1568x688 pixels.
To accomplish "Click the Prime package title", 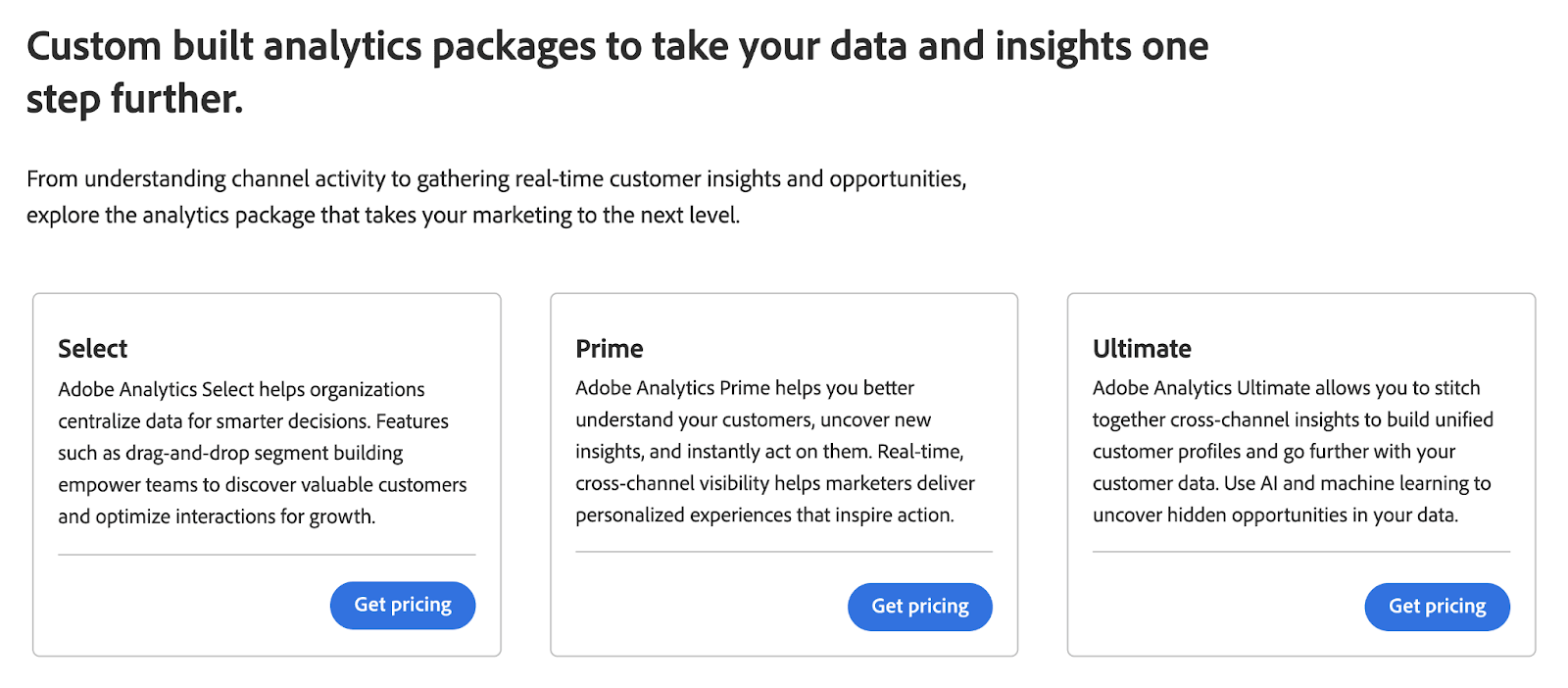I will [610, 348].
